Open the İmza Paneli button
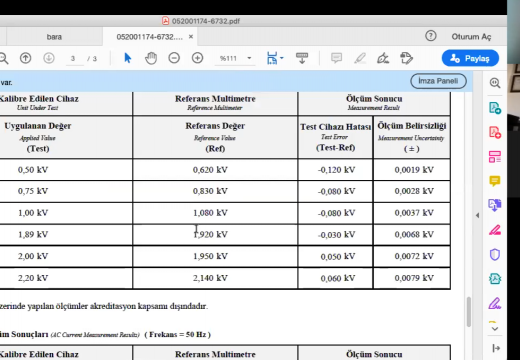 click(x=438, y=81)
